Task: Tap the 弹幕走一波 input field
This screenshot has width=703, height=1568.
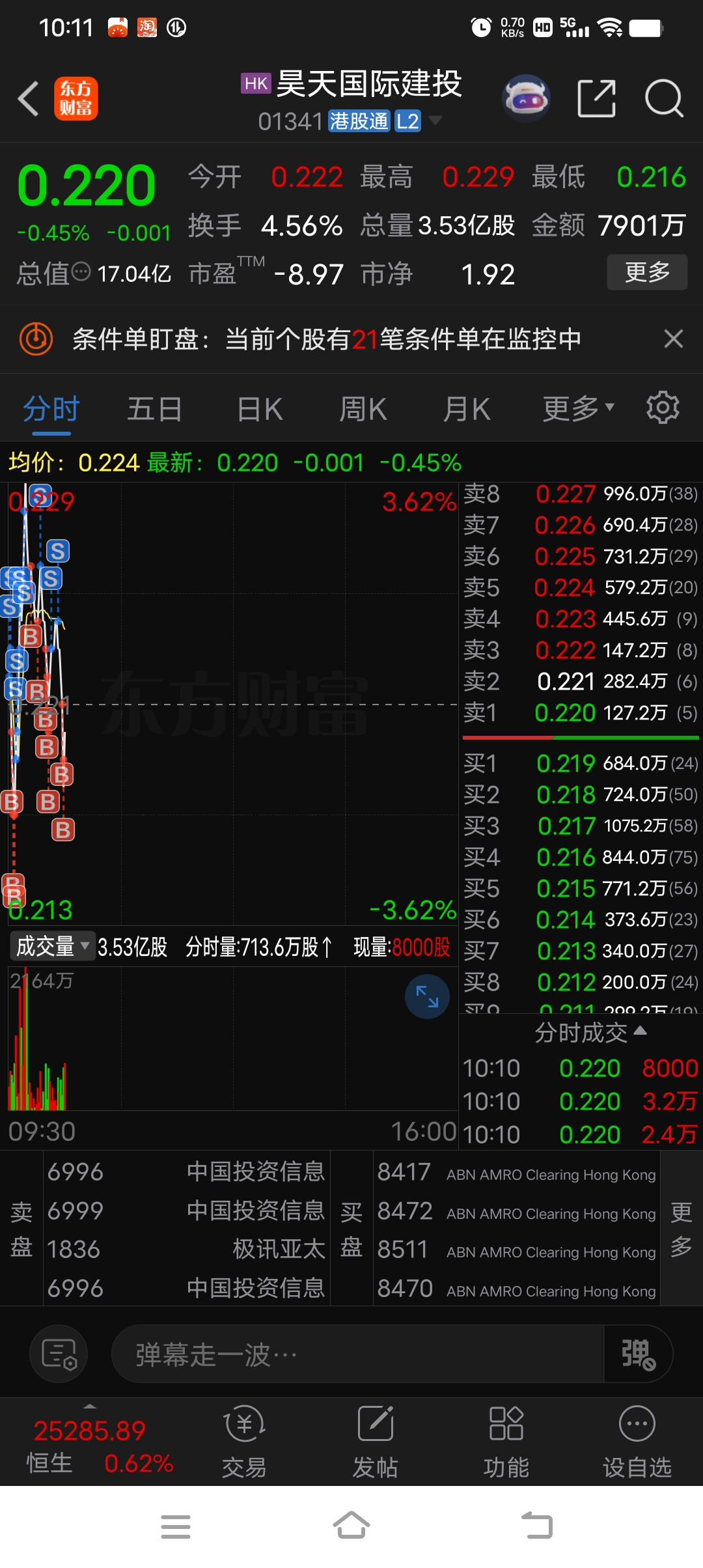Action: (x=358, y=1354)
